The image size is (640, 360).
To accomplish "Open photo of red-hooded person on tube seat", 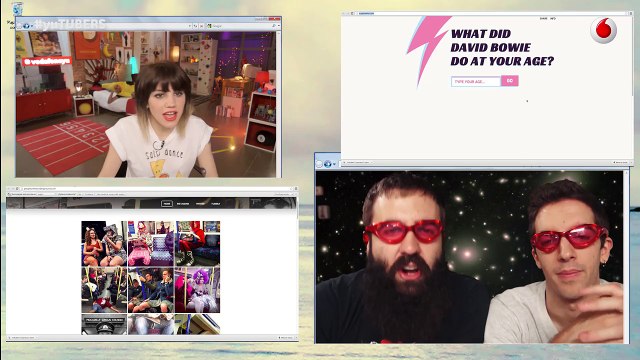I will (x=198, y=244).
